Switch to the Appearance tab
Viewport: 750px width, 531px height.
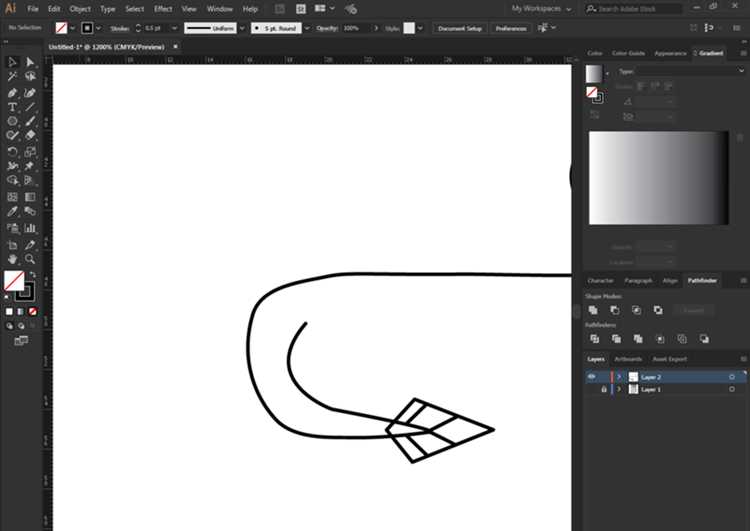(x=670, y=53)
